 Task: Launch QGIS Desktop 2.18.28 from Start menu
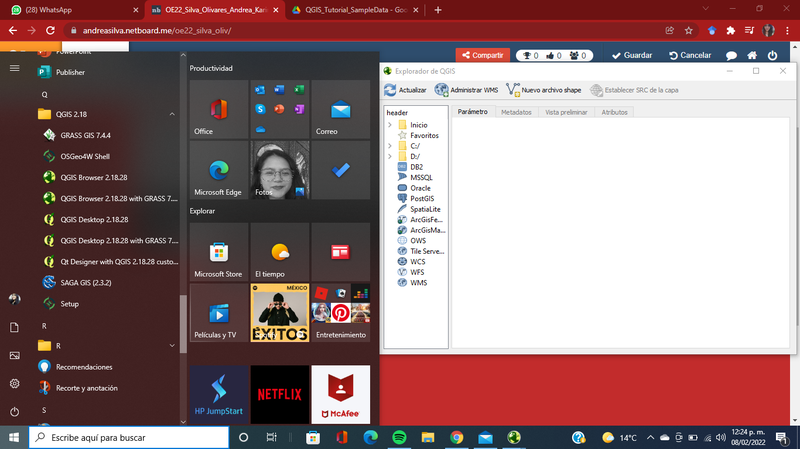click(x=94, y=219)
